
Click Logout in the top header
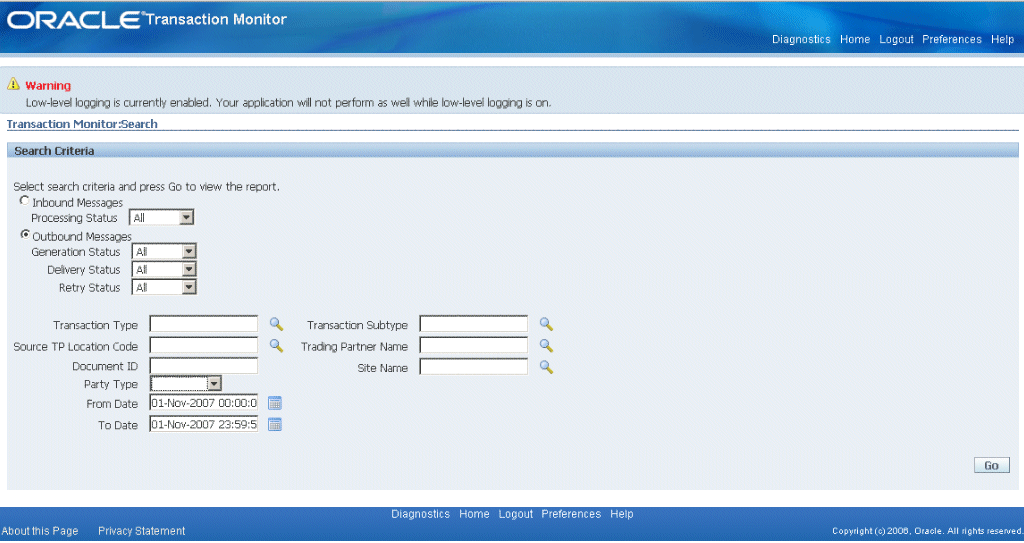pos(896,39)
